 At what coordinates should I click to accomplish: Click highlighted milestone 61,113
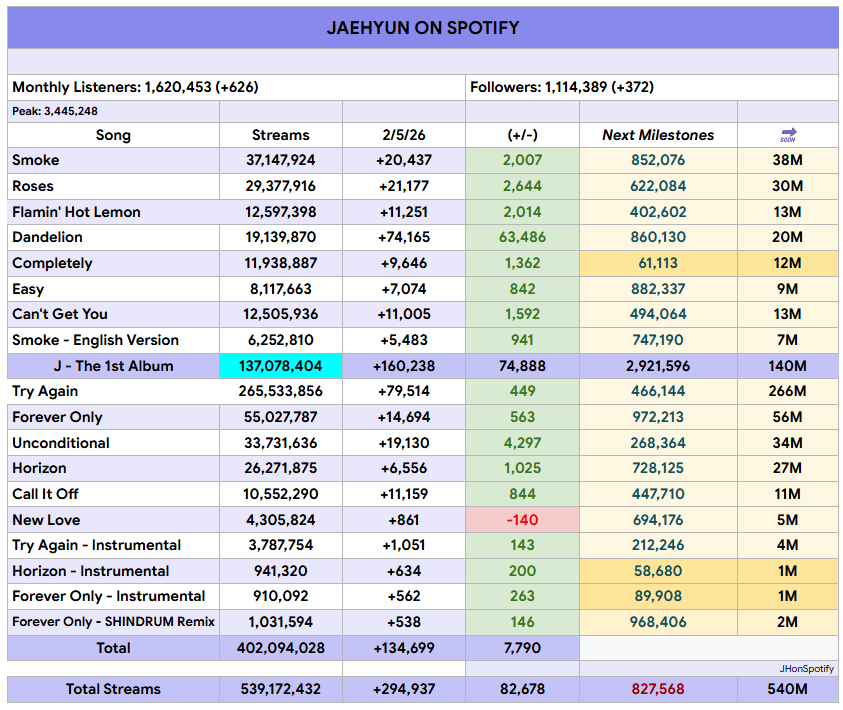pos(658,263)
